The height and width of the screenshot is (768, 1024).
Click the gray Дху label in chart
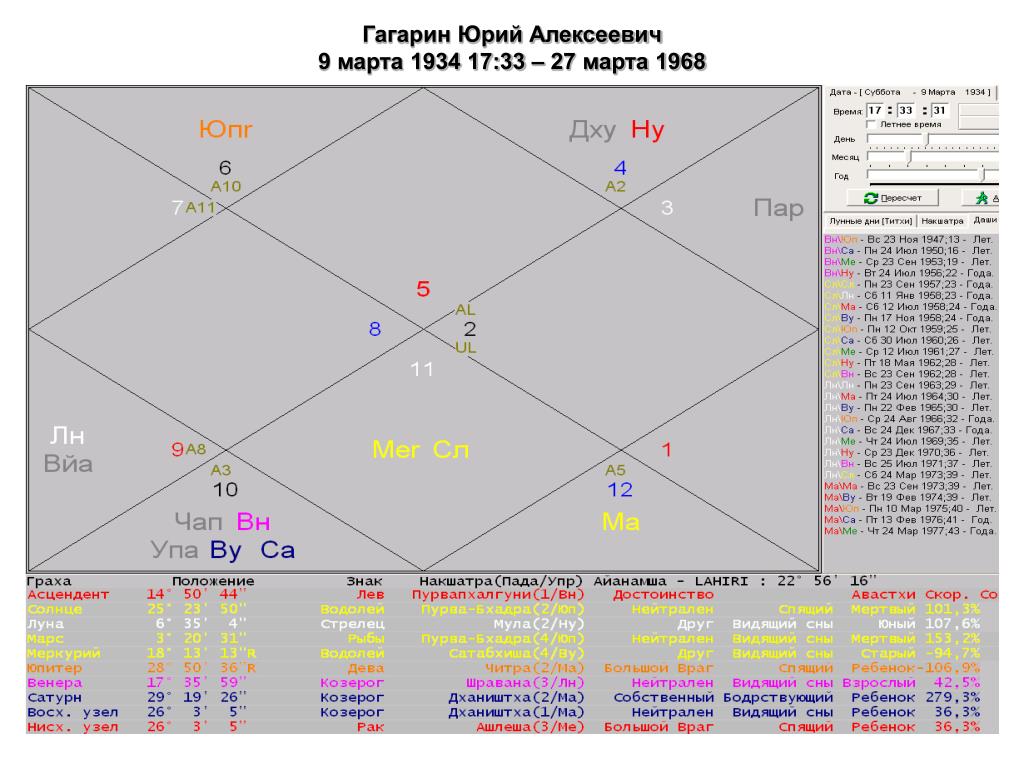click(592, 131)
